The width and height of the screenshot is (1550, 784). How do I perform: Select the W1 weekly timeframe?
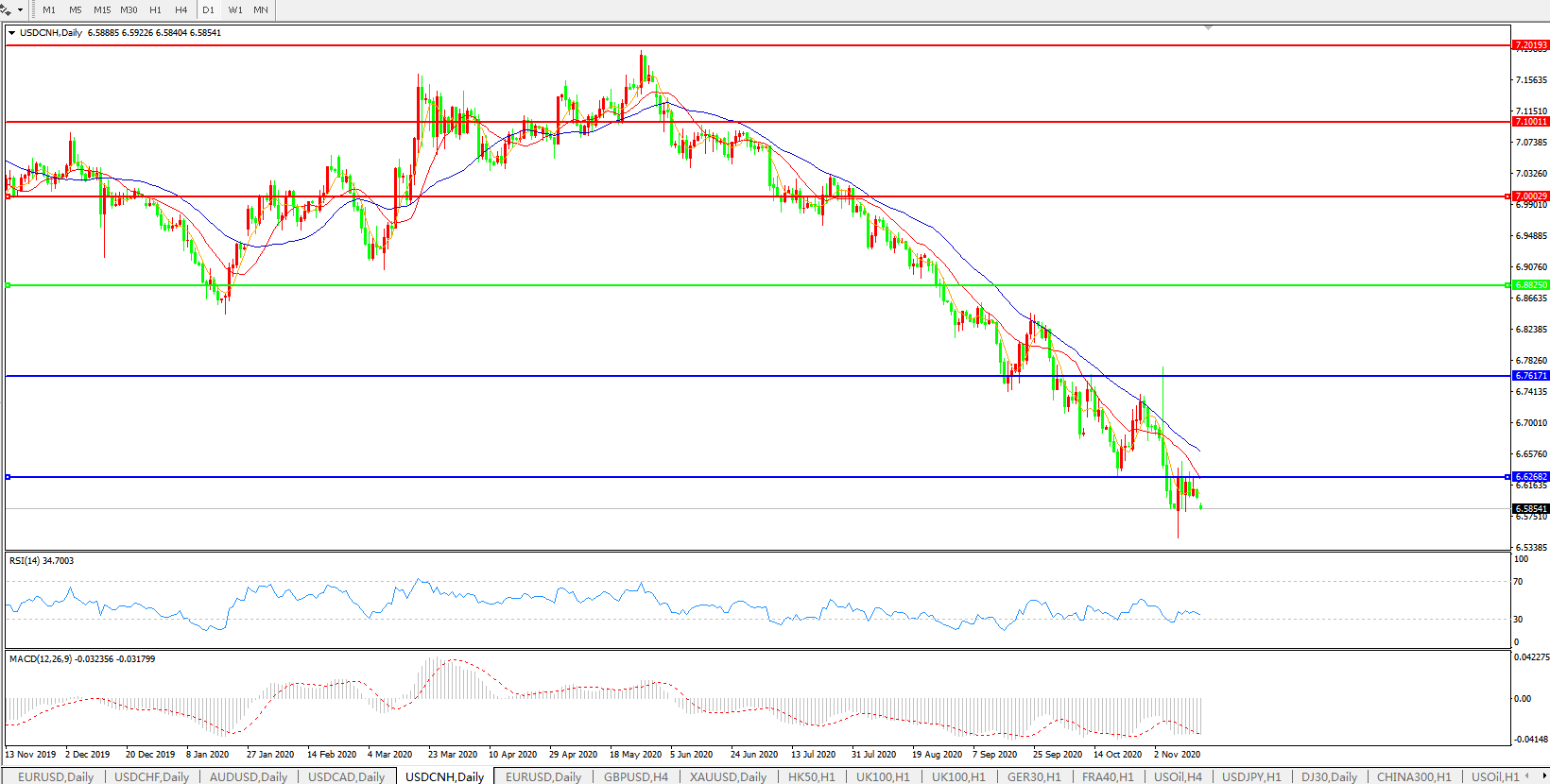click(235, 10)
